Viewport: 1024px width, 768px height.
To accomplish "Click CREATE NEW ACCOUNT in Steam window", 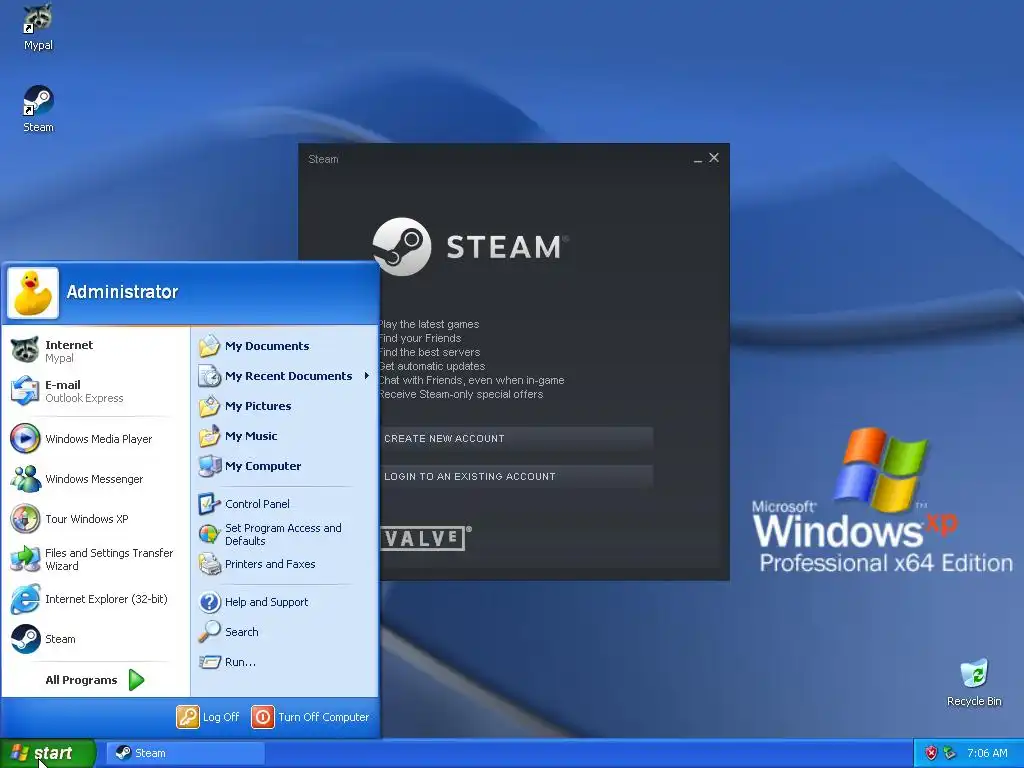I will 516,438.
